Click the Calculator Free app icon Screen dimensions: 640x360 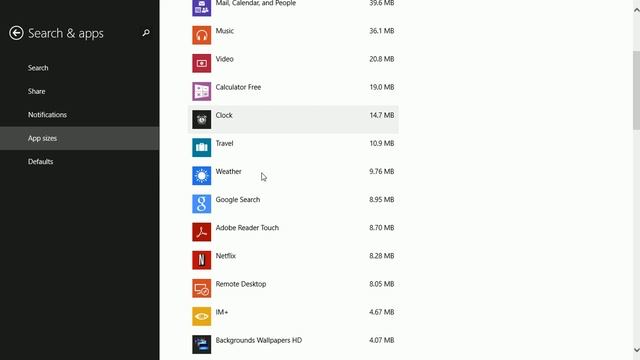click(202, 91)
